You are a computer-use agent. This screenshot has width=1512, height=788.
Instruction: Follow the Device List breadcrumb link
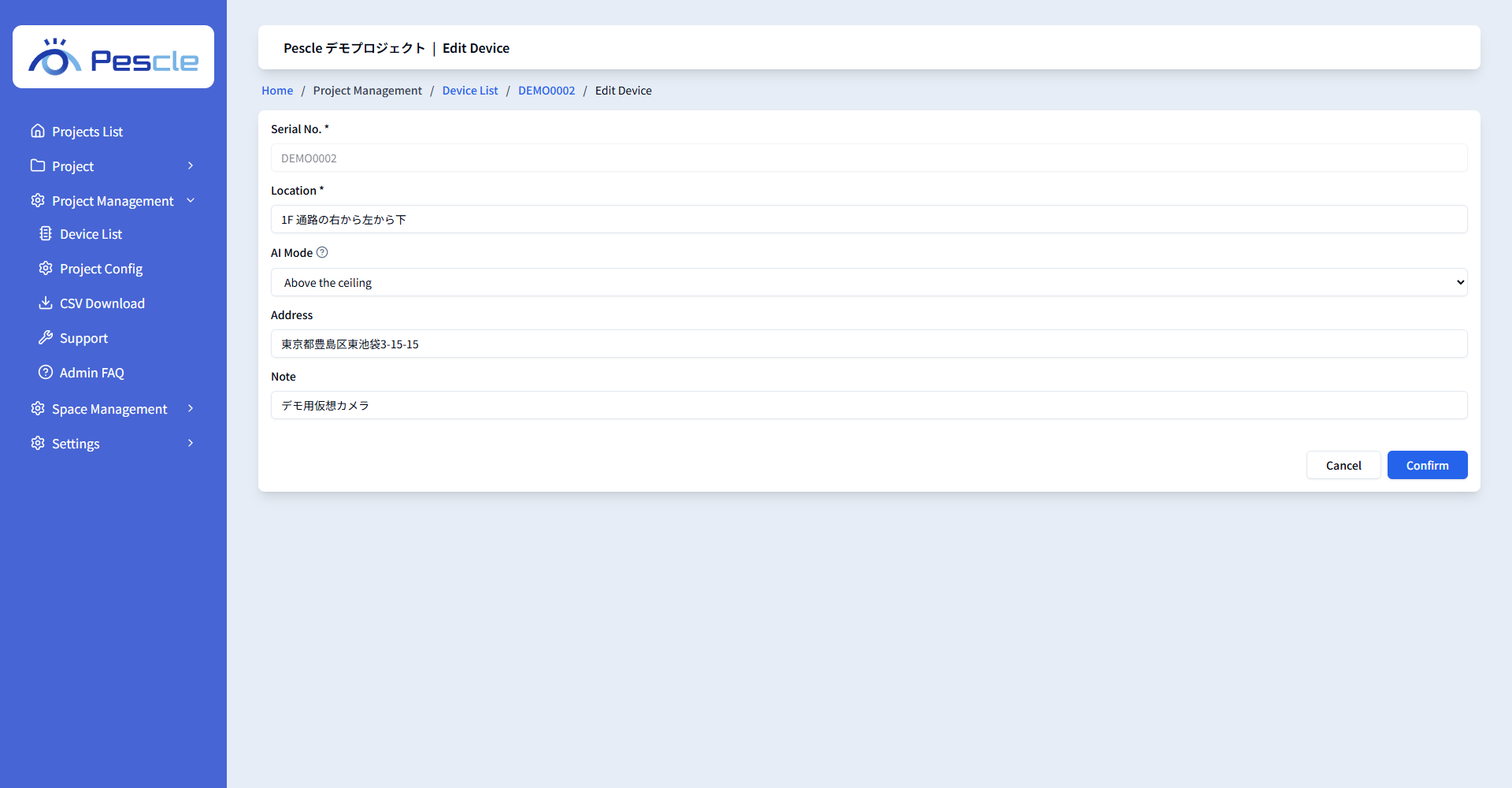[x=470, y=91]
